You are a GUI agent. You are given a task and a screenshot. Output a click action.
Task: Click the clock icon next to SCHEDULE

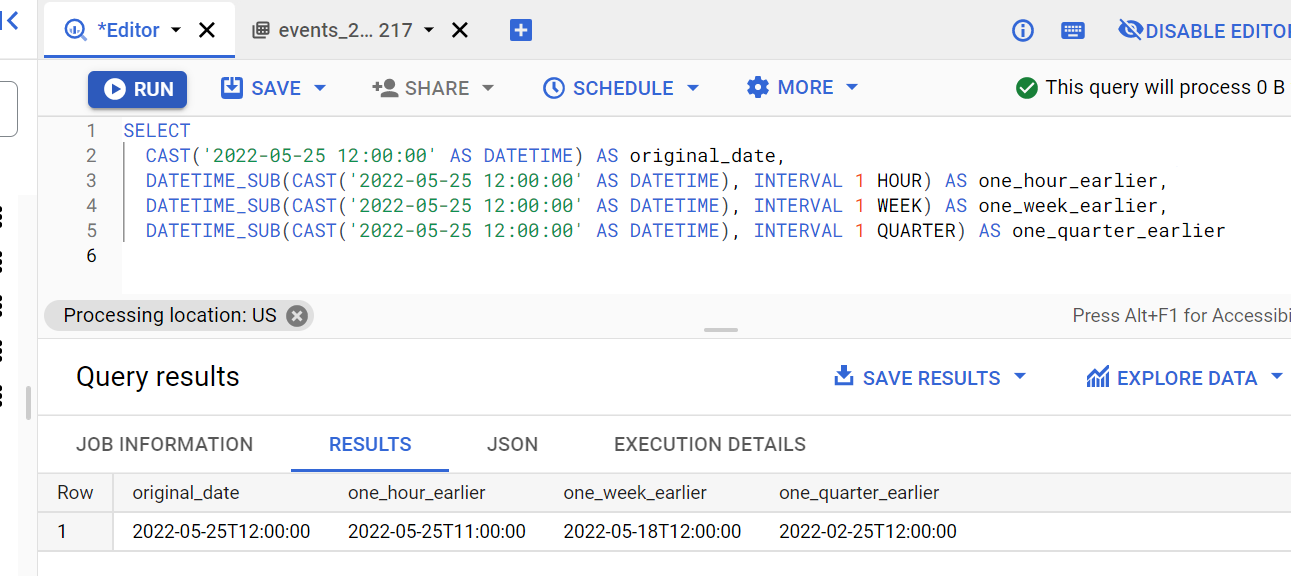click(x=553, y=88)
